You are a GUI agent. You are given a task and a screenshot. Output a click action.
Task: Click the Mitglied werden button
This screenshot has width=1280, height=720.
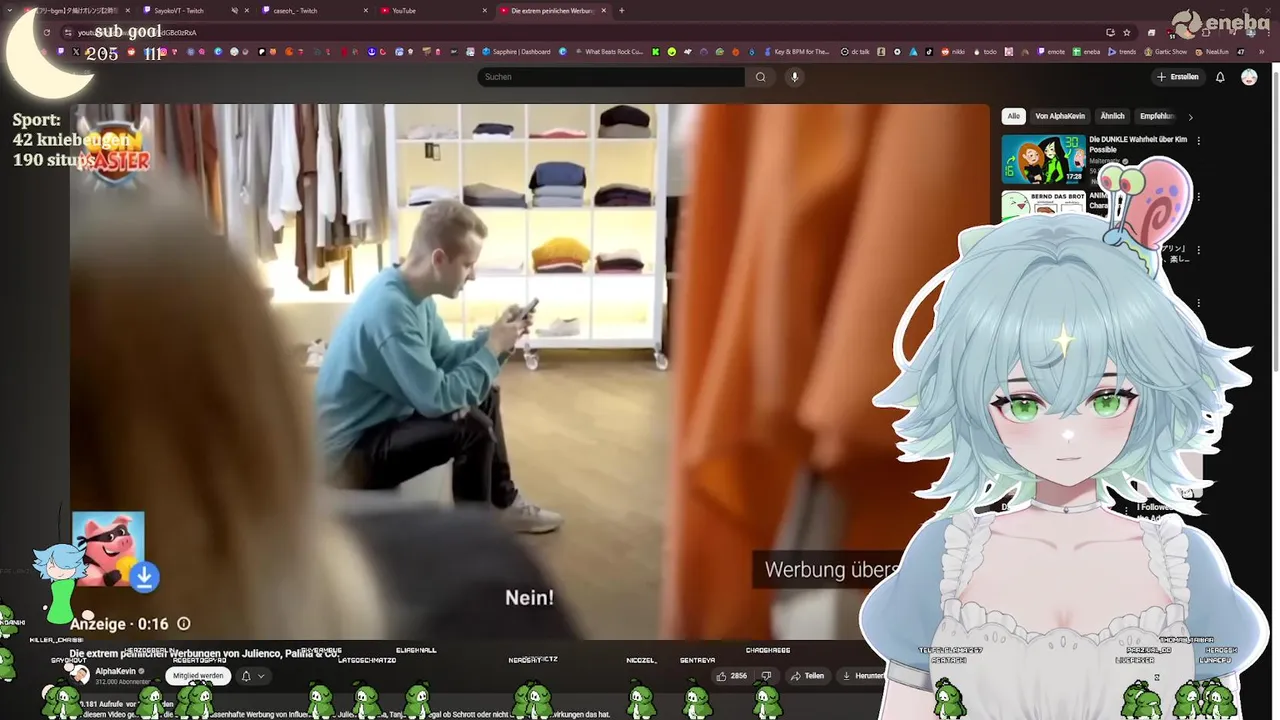click(x=198, y=676)
